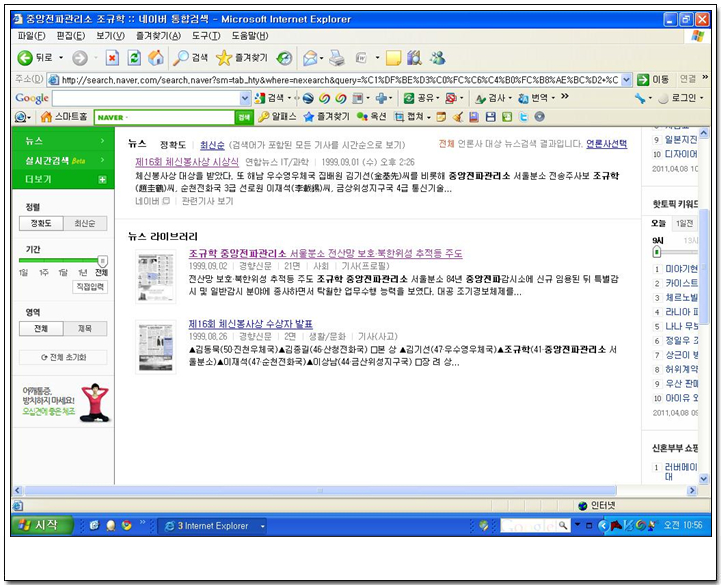Click the NAVER toolbar search field
This screenshot has height=585, width=721.
[165, 117]
